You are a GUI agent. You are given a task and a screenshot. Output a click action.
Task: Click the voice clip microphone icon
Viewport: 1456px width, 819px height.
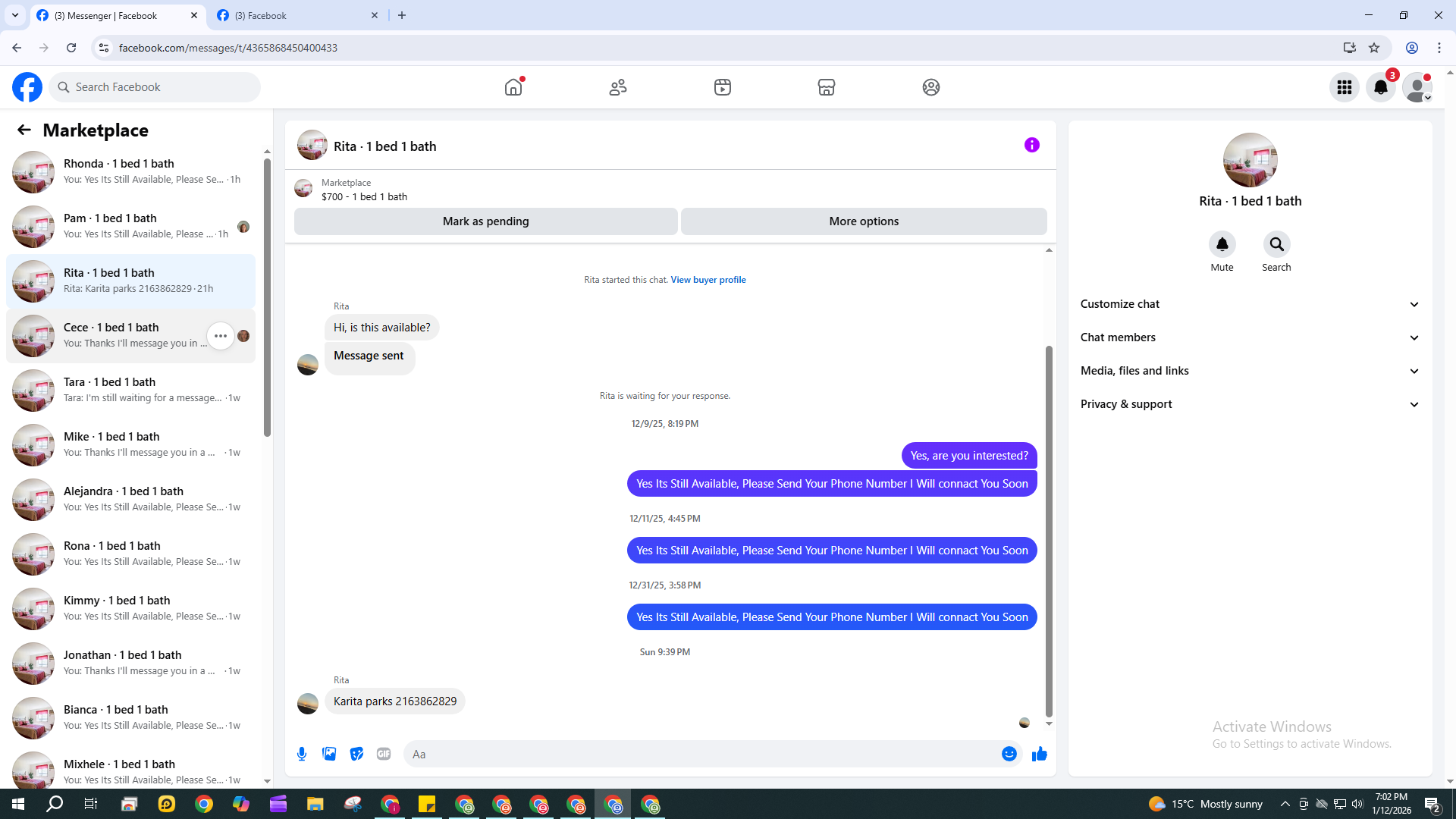[x=302, y=754]
